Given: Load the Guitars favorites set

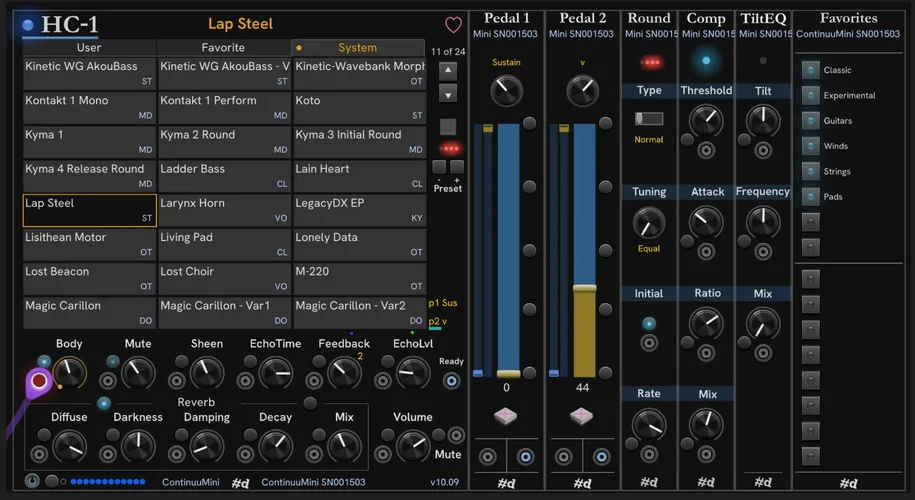Looking at the screenshot, I should [x=811, y=121].
